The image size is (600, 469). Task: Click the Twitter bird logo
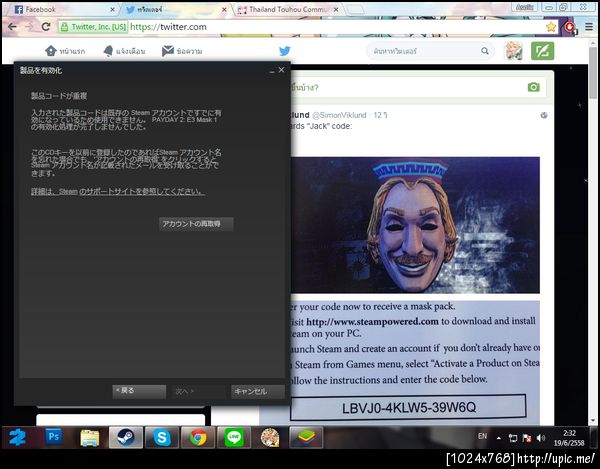click(284, 51)
